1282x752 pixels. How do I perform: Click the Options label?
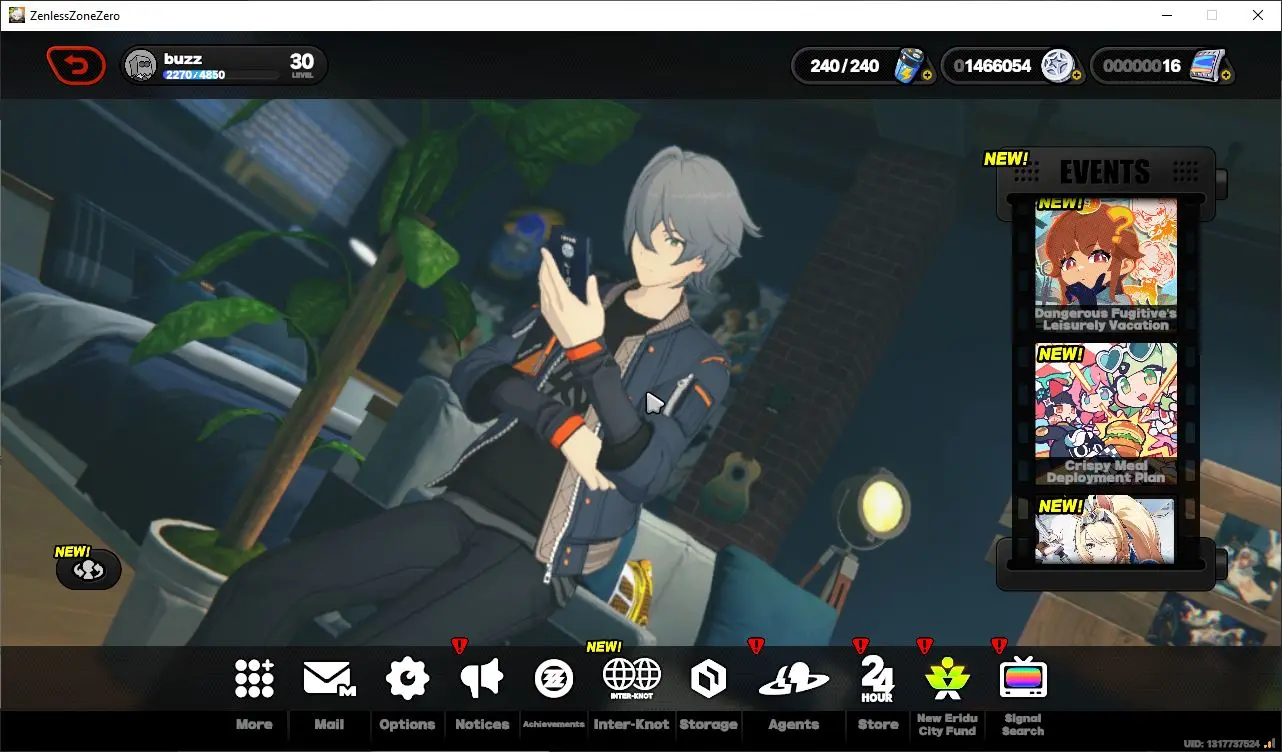pos(407,725)
